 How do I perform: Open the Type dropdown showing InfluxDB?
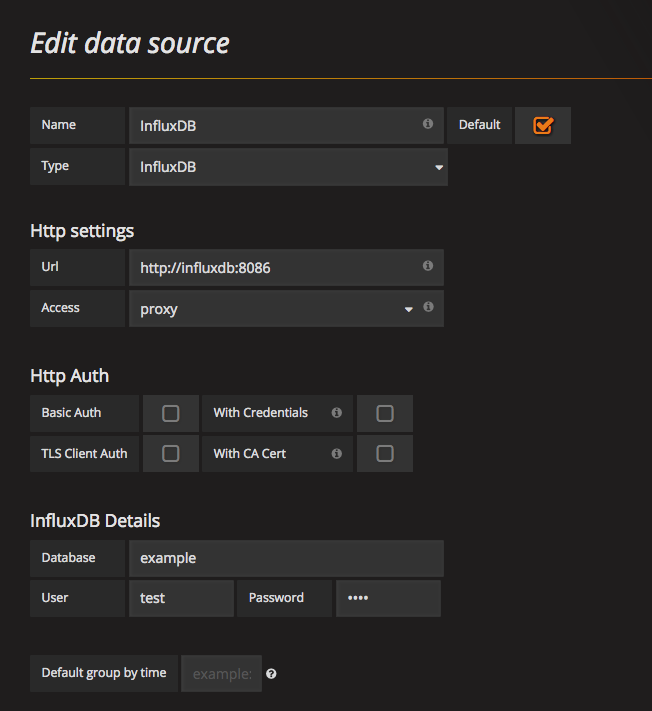[x=288, y=167]
